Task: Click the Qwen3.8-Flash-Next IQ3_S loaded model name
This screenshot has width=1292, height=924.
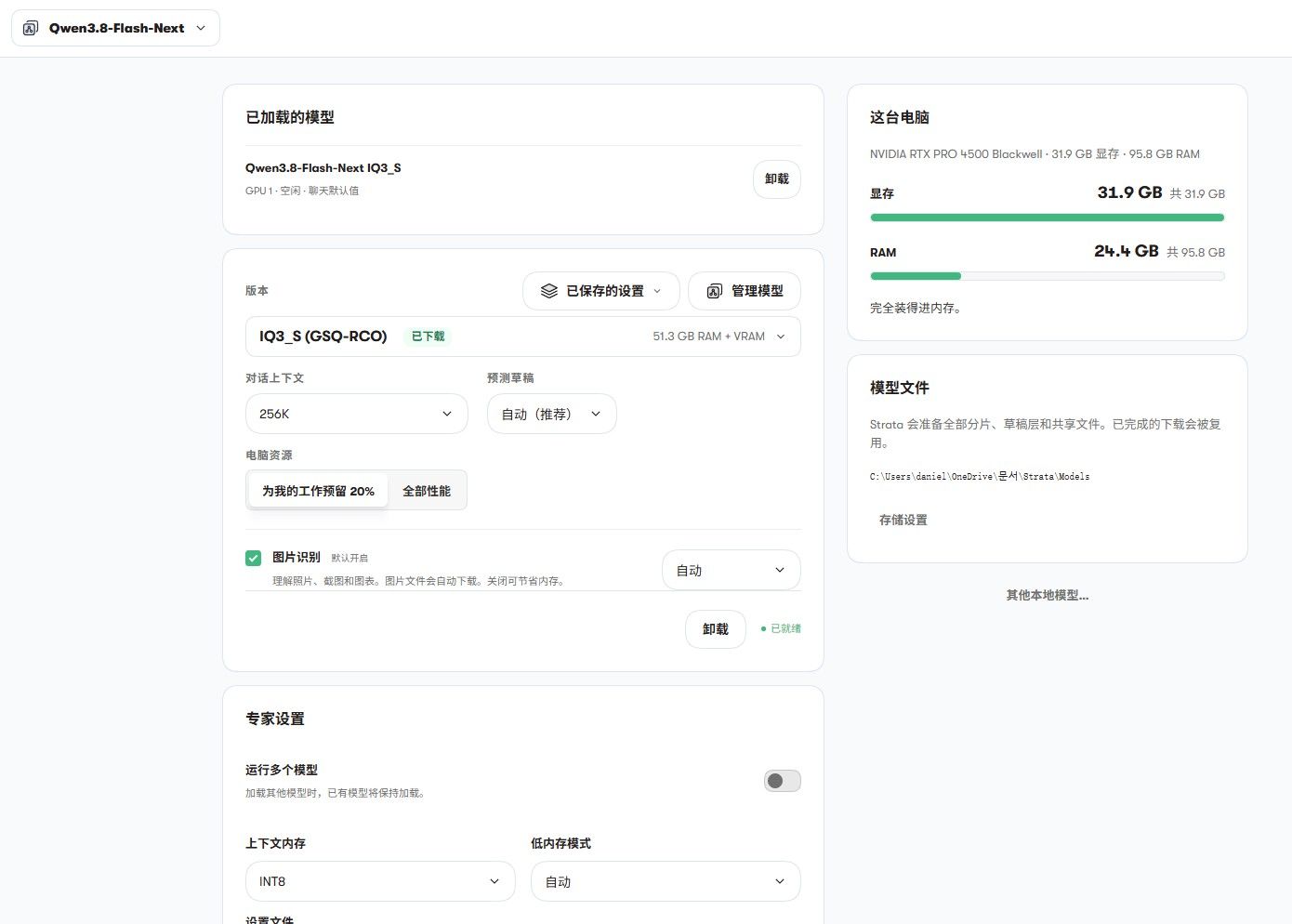Action: pyautogui.click(x=323, y=168)
